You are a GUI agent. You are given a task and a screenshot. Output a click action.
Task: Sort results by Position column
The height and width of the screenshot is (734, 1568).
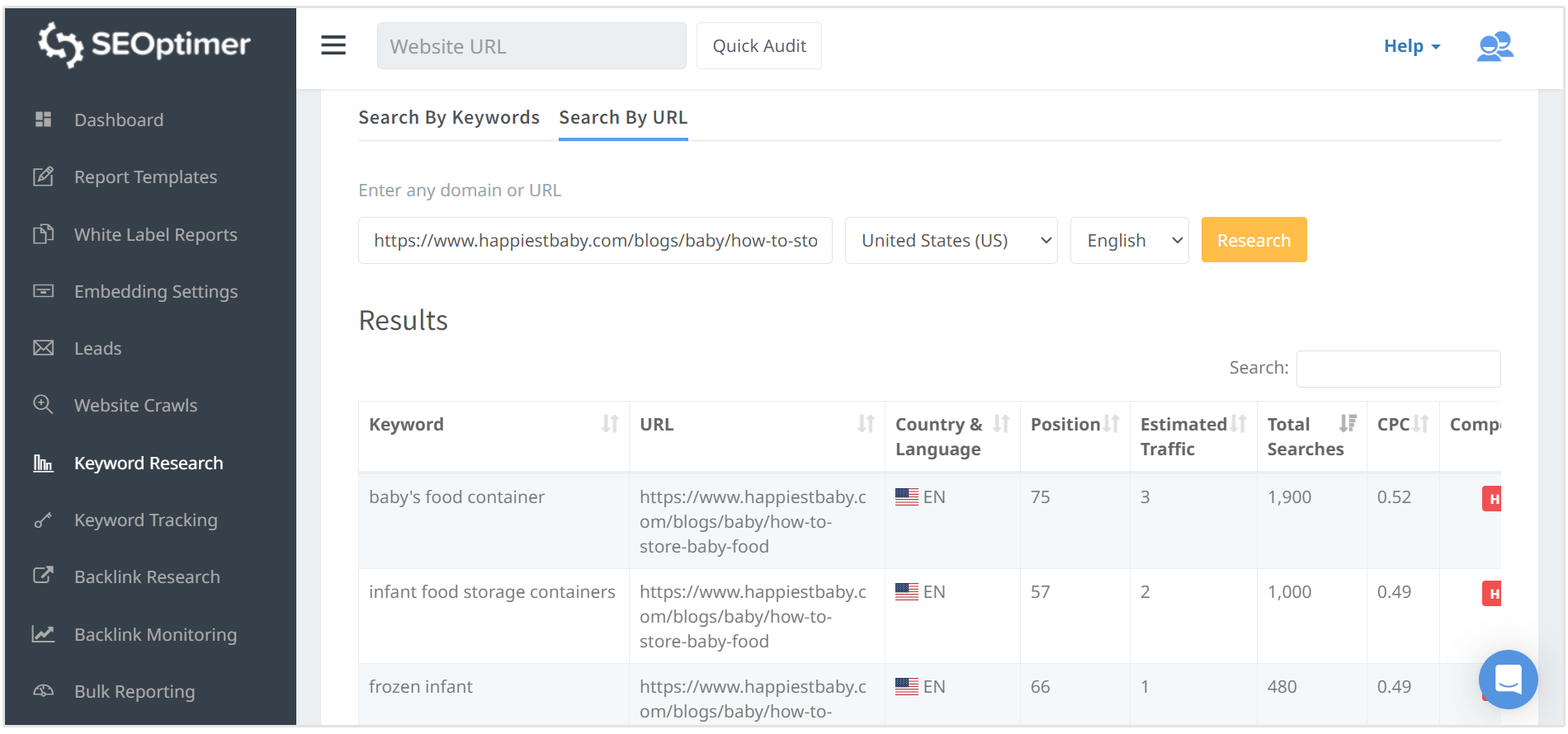[1112, 424]
